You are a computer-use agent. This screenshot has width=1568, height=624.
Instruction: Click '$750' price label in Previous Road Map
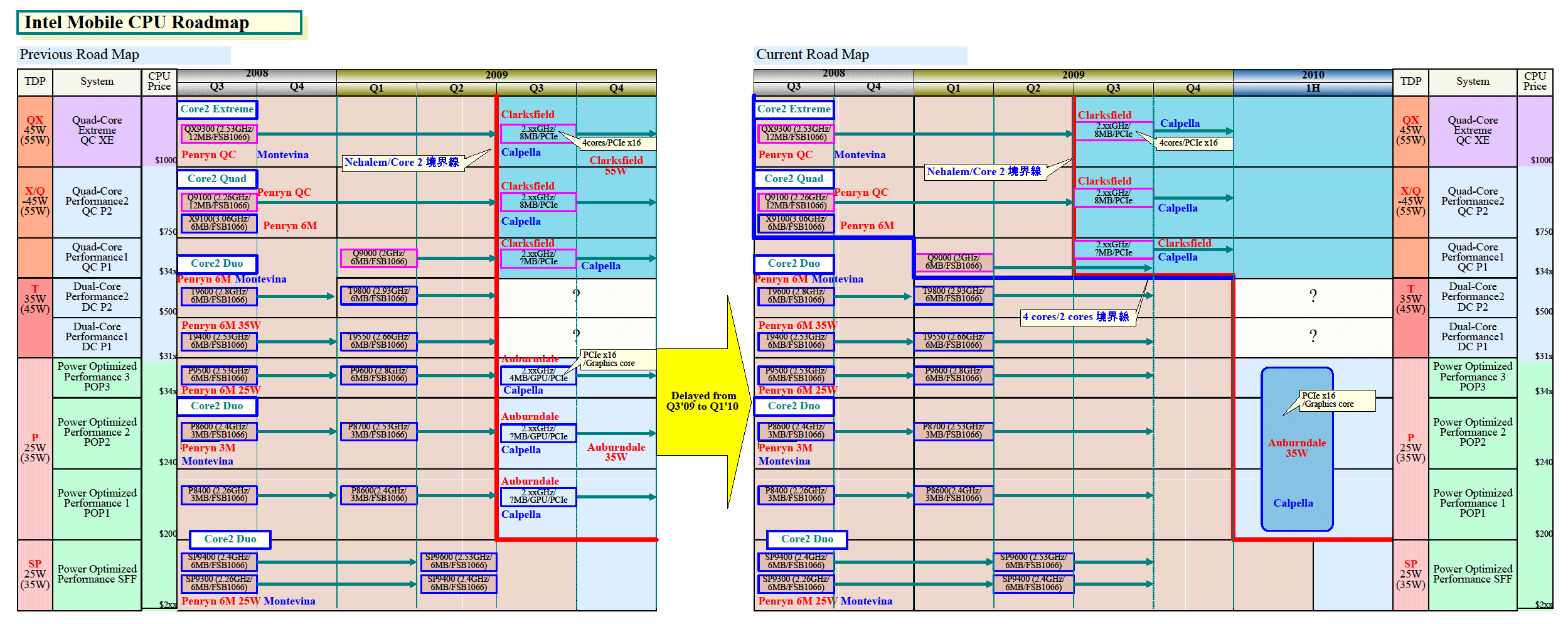point(168,232)
